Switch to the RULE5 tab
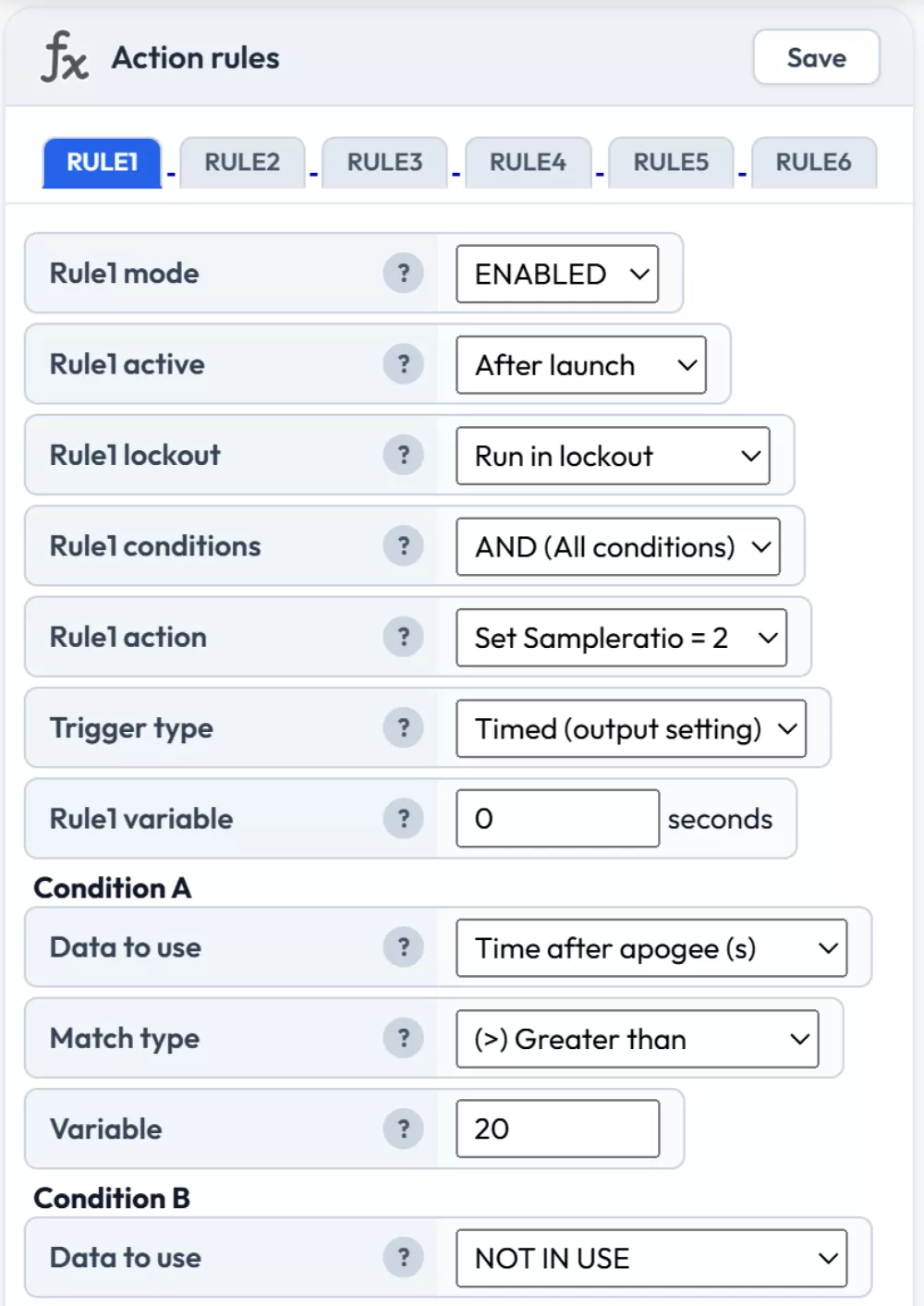Image resolution: width=924 pixels, height=1306 pixels. [671, 163]
